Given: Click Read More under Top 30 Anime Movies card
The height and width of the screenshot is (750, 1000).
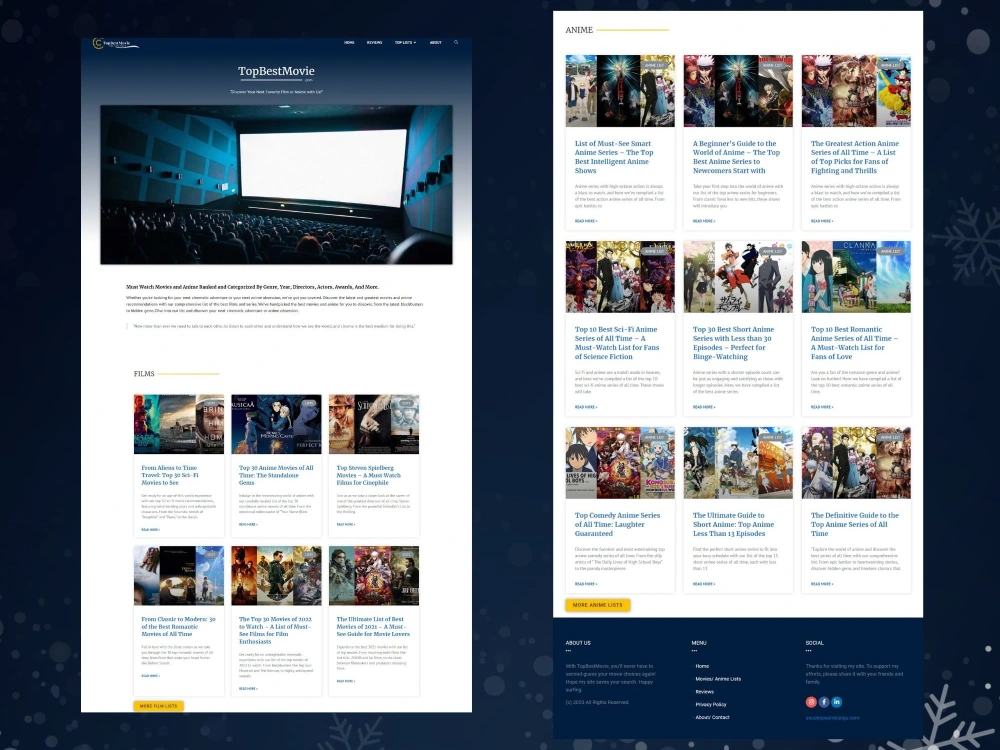Looking at the screenshot, I should pyautogui.click(x=248, y=524).
